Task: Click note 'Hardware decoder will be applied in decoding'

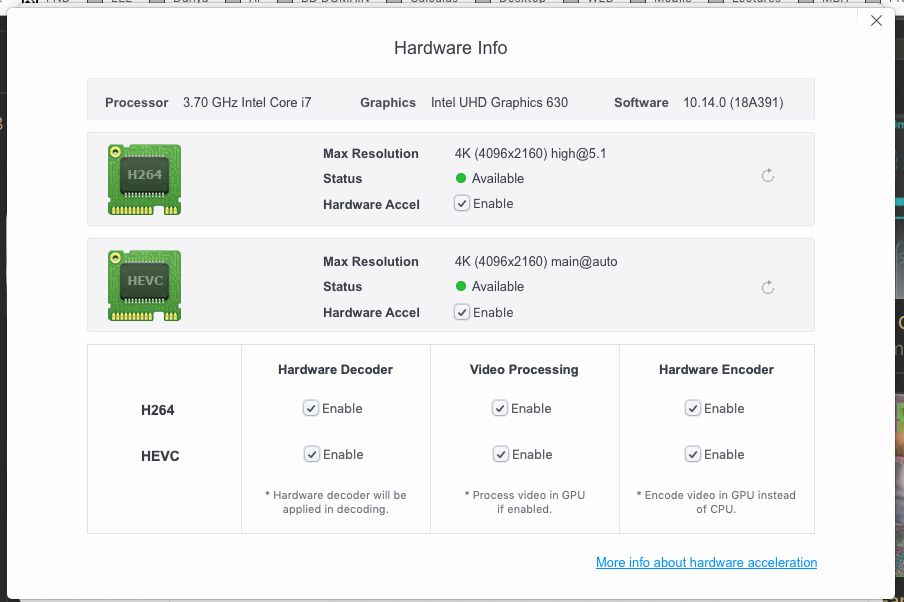Action: (336, 502)
